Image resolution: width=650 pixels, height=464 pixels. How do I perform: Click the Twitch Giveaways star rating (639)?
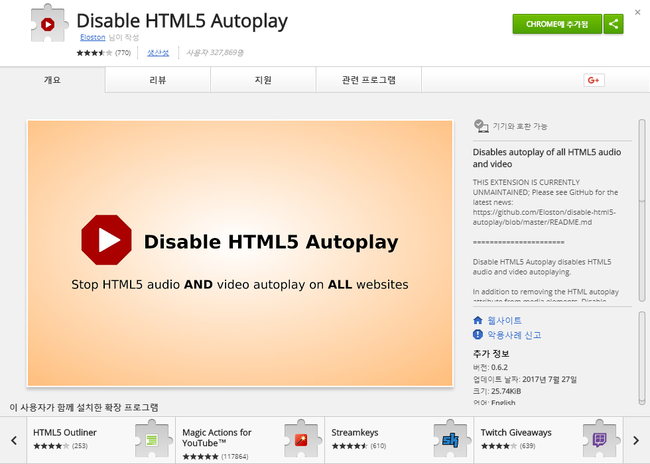[508, 446]
